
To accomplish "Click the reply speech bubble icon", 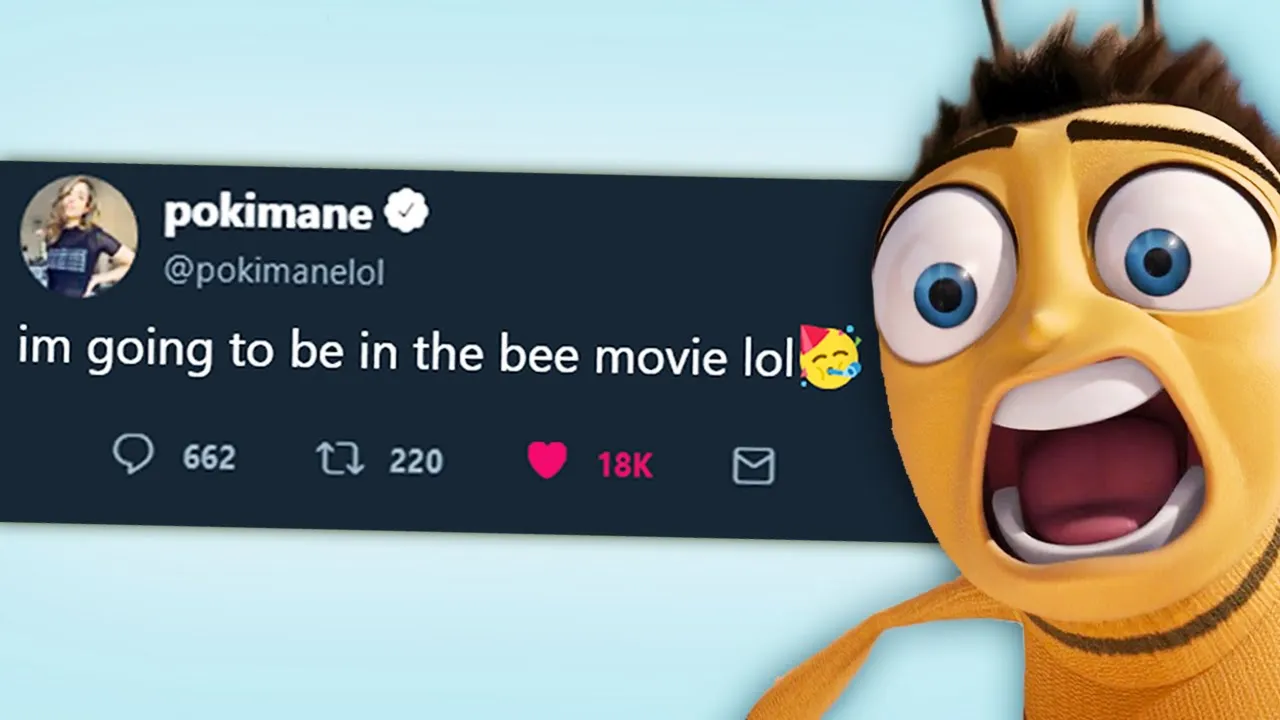I will point(133,454).
